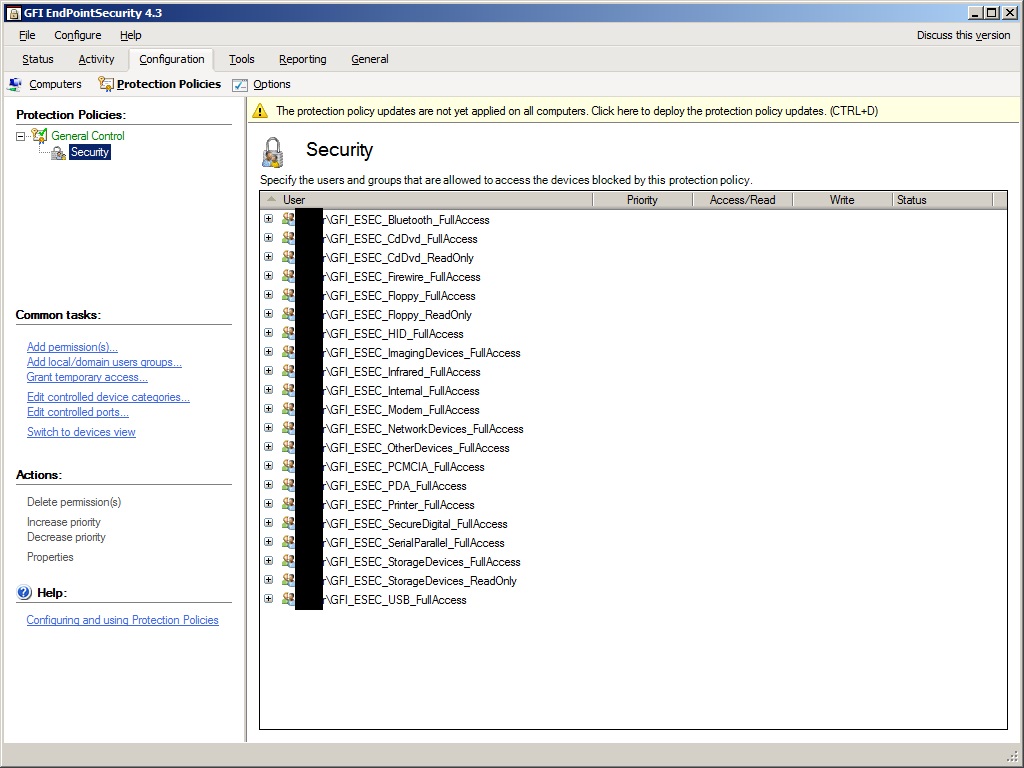The width and height of the screenshot is (1024, 768).
Task: Expand the GFI_ESEC_SerialParallel_FullAccess row
Action: (268, 541)
